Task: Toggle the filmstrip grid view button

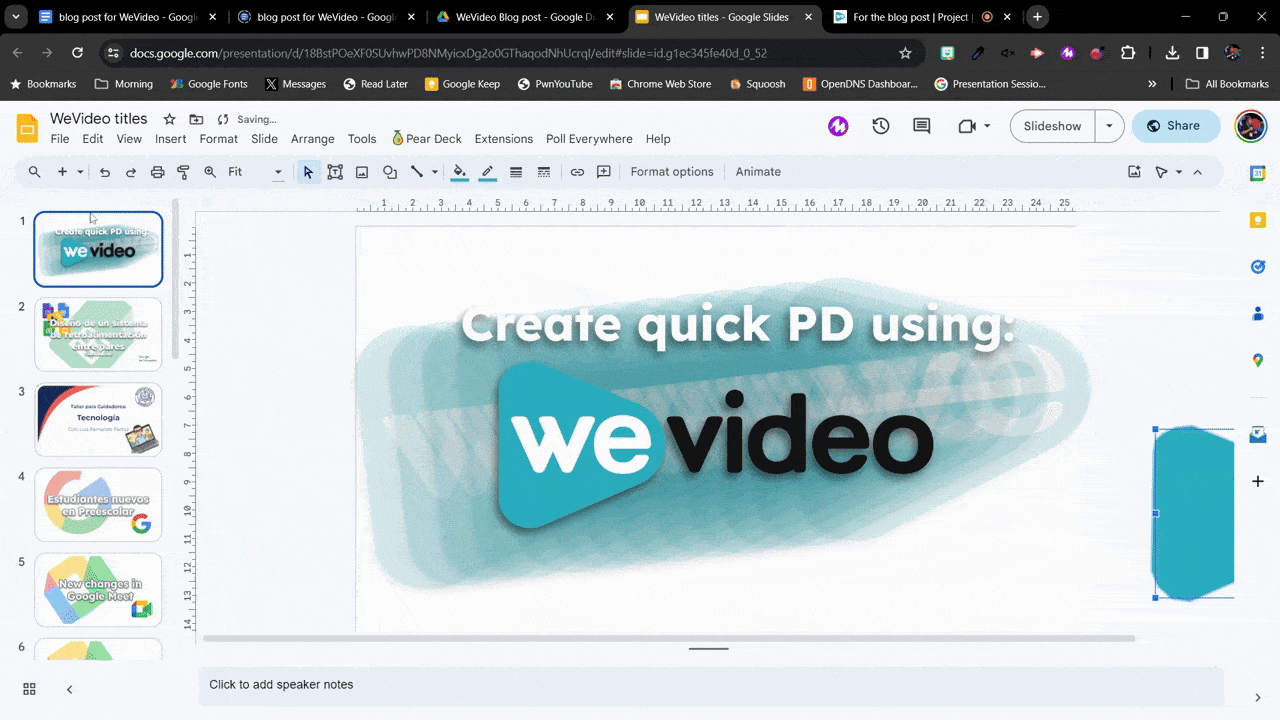Action: pyautogui.click(x=29, y=689)
